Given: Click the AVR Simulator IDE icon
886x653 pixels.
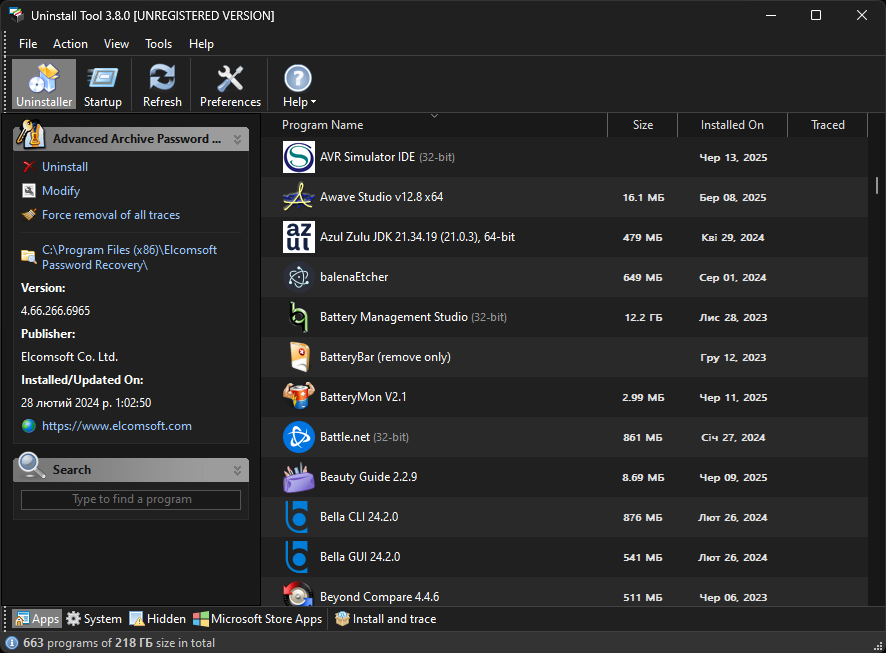Looking at the screenshot, I should pyautogui.click(x=298, y=157).
